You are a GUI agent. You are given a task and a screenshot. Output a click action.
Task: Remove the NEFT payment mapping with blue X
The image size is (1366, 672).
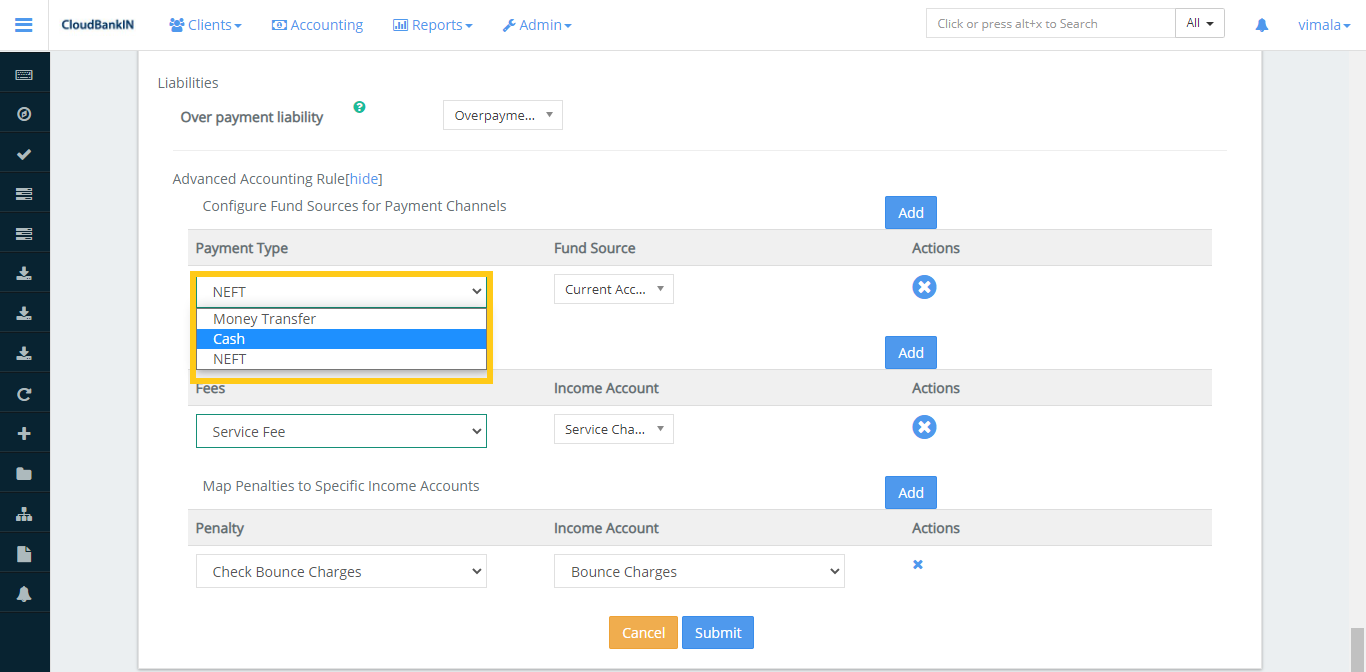click(x=924, y=287)
